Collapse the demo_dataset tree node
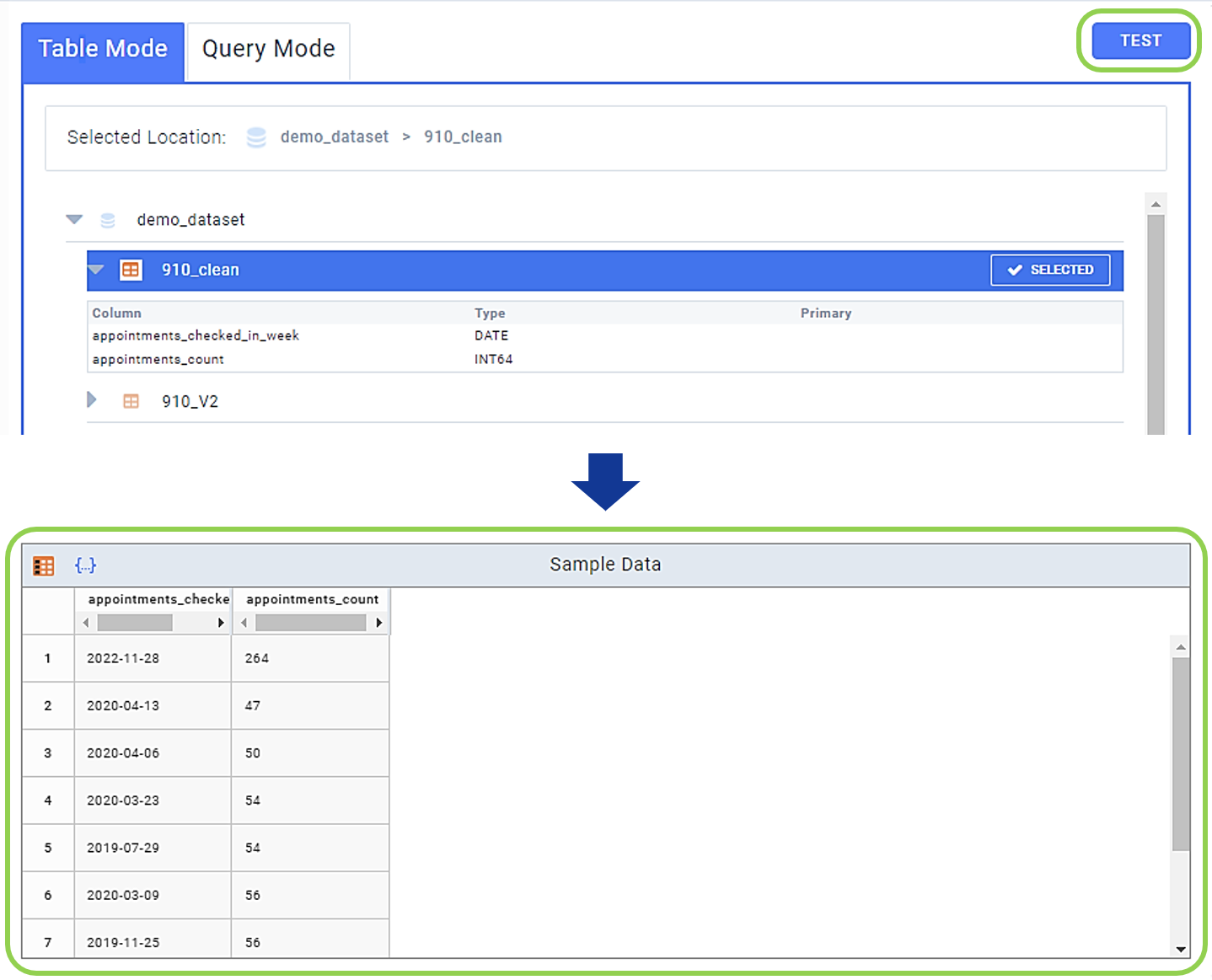 (x=74, y=219)
